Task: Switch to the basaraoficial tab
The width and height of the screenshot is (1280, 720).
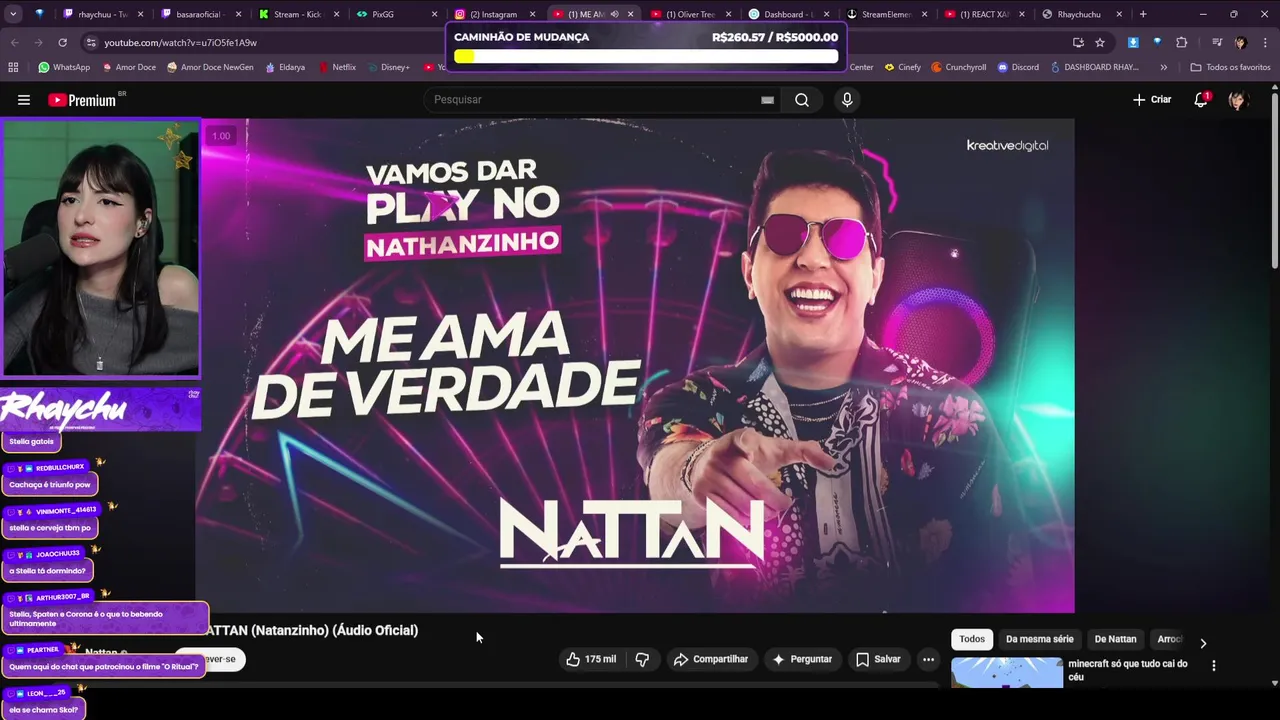Action: (x=200, y=14)
